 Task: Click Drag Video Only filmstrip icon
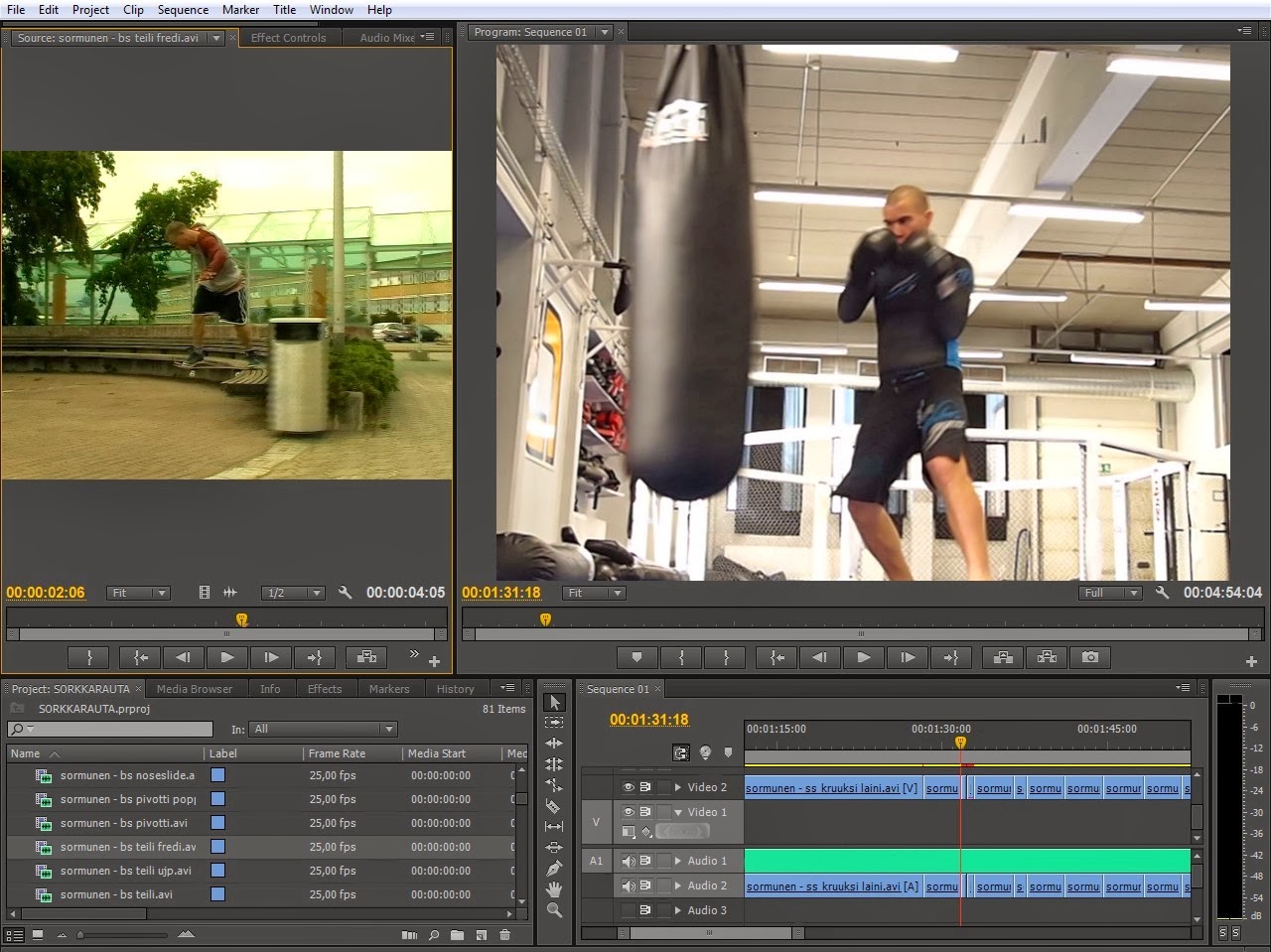[205, 593]
